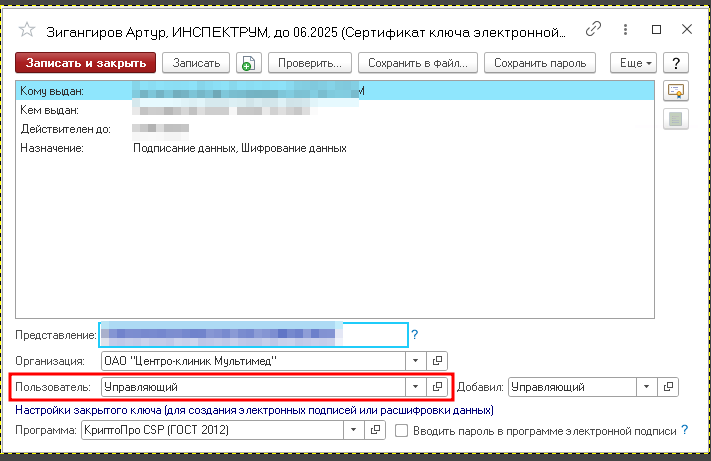Click the 'Записать и закрыть' button
The image size is (711, 461).
pyautogui.click(x=86, y=63)
